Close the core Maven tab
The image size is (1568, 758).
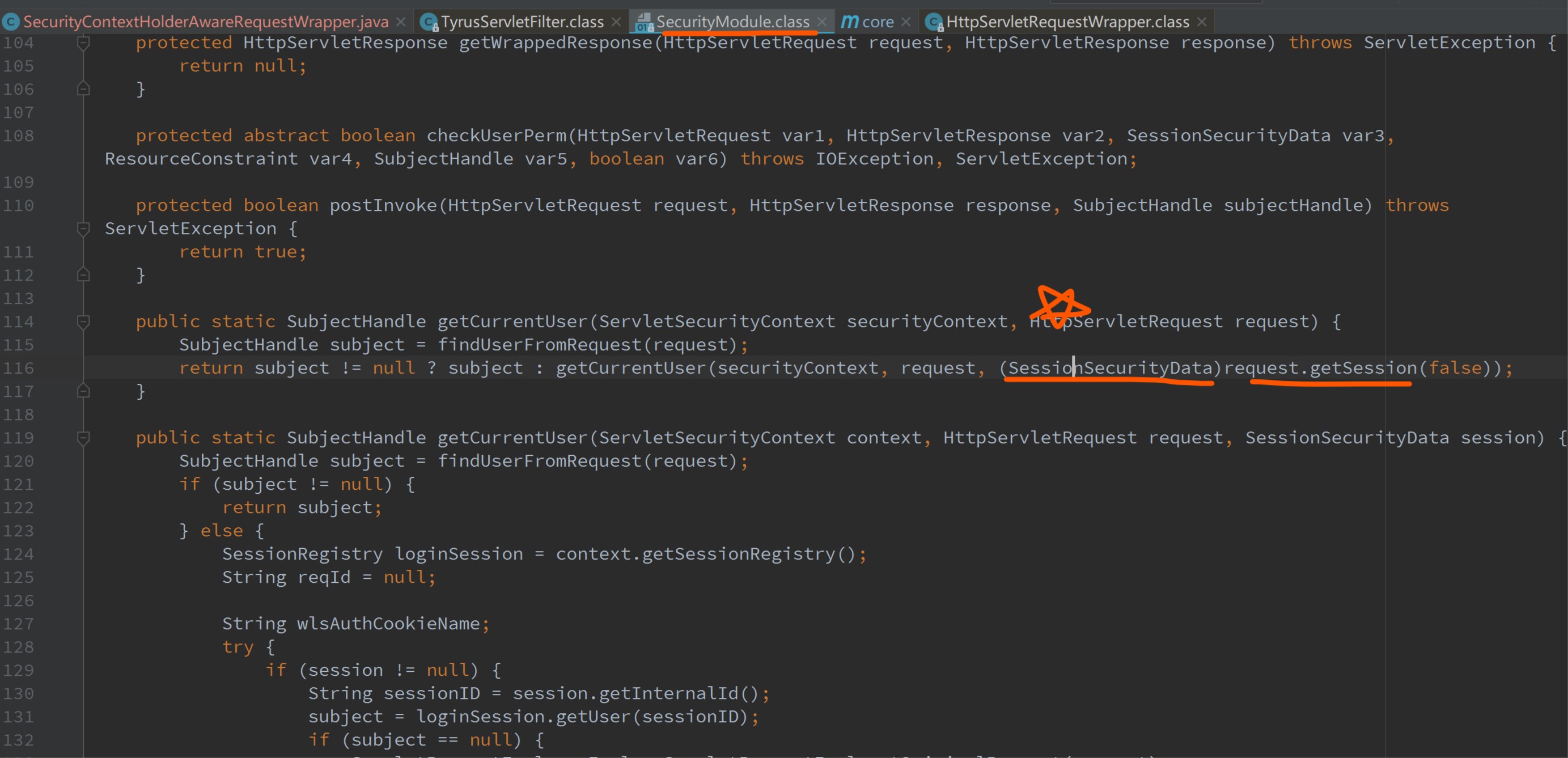pyautogui.click(x=906, y=23)
